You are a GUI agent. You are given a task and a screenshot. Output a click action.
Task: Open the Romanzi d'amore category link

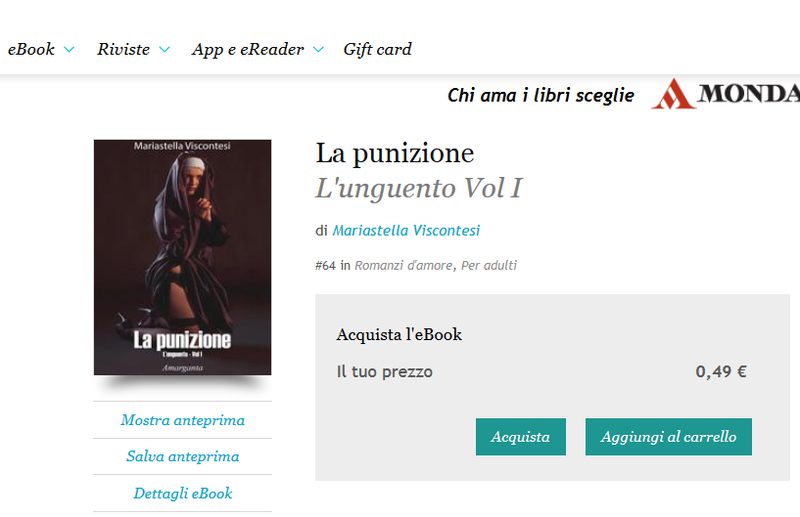point(404,265)
